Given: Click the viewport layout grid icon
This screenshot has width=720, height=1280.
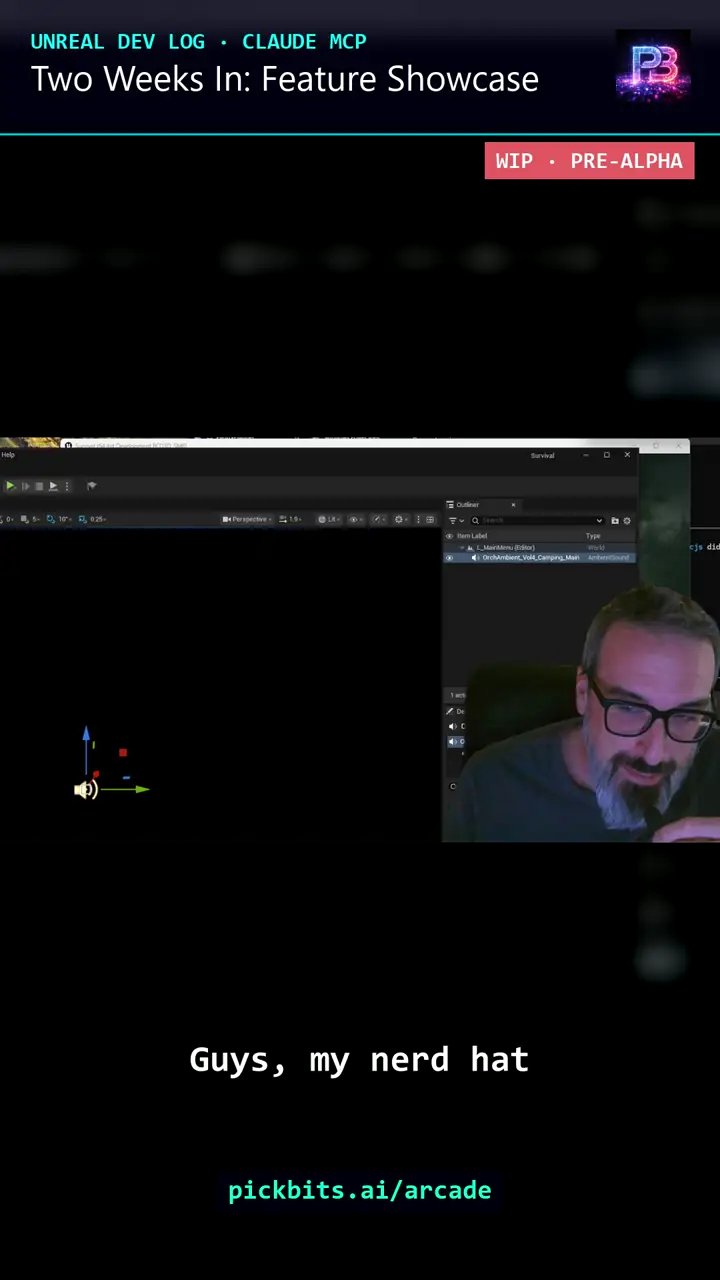Looking at the screenshot, I should tap(430, 519).
